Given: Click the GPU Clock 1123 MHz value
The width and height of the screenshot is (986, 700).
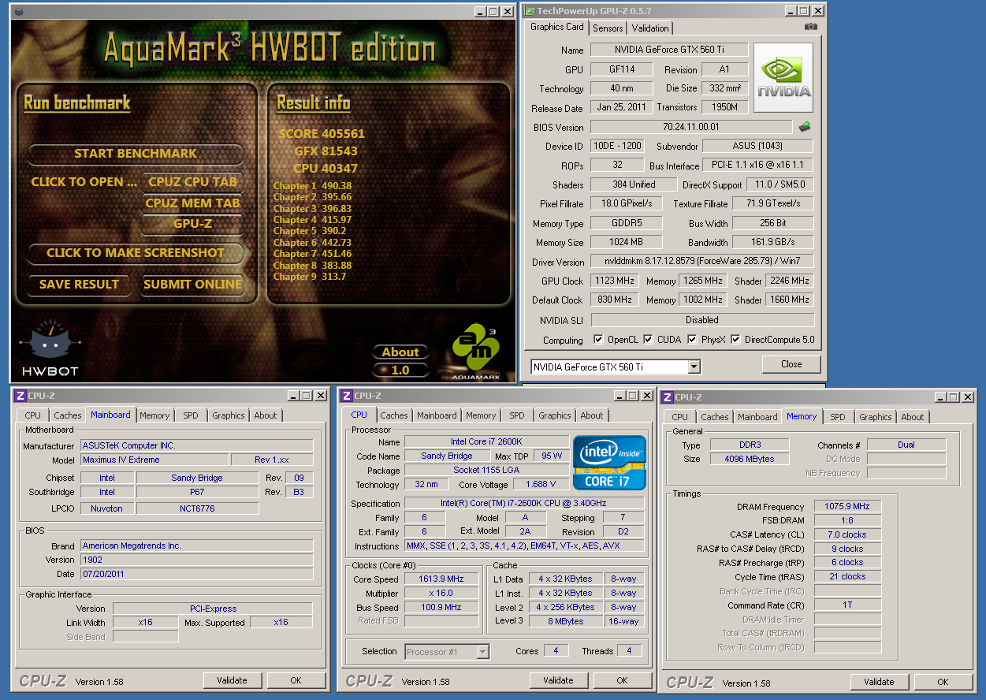Looking at the screenshot, I should (x=614, y=281).
